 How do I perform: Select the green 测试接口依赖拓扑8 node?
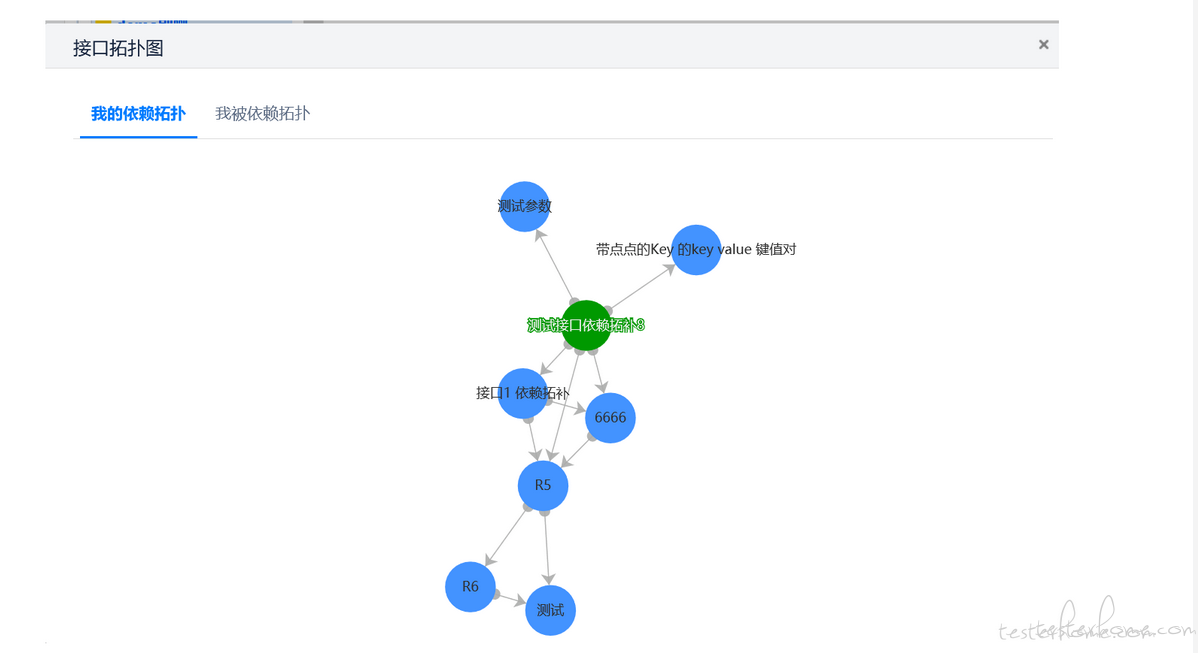586,325
